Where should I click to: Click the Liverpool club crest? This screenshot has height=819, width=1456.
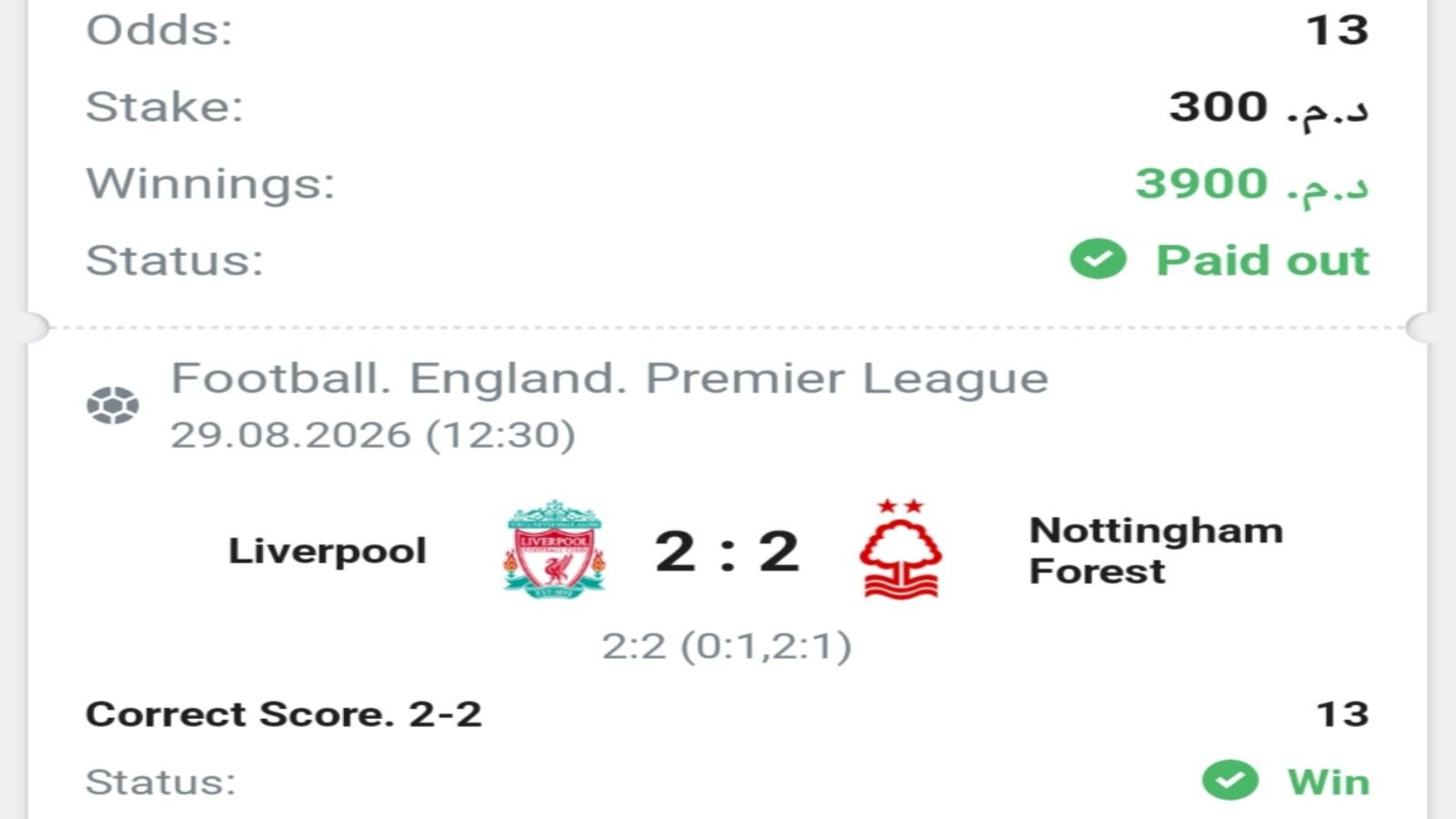pos(555,549)
